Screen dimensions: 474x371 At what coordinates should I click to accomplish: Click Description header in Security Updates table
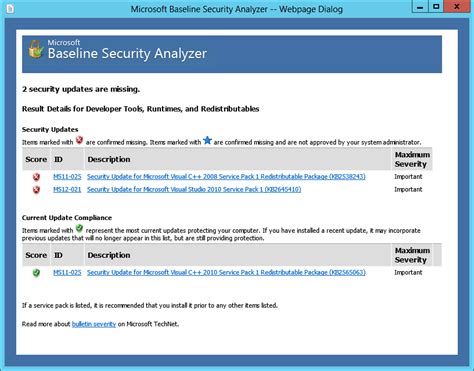point(109,159)
